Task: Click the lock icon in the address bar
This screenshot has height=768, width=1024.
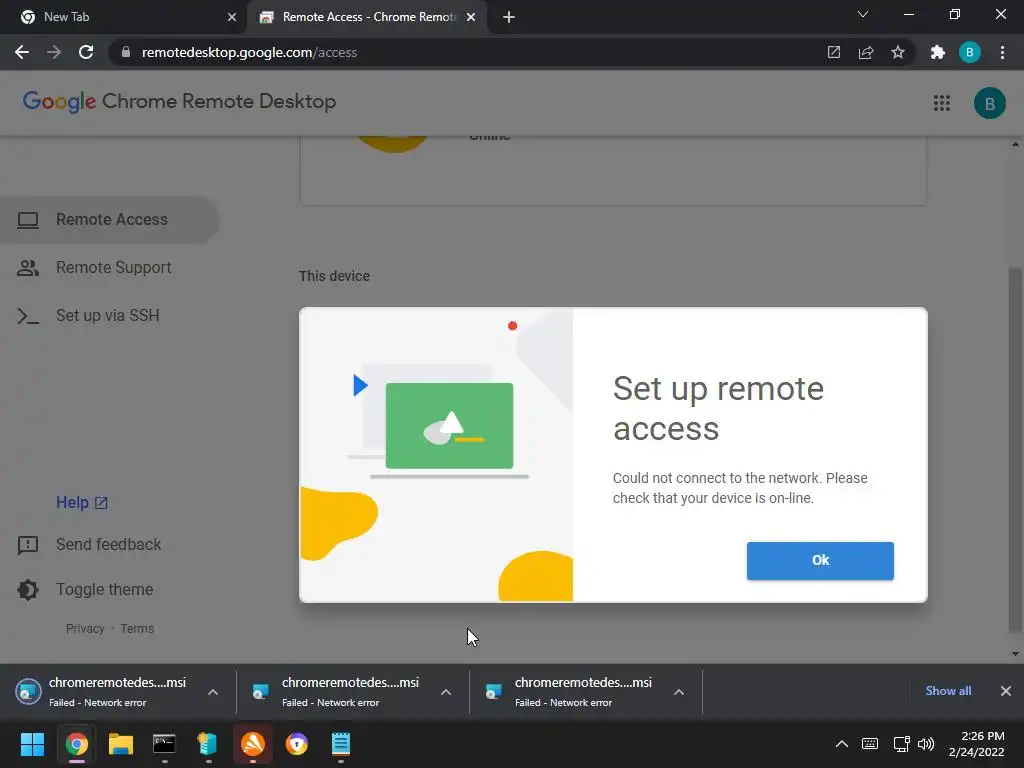Action: click(126, 52)
